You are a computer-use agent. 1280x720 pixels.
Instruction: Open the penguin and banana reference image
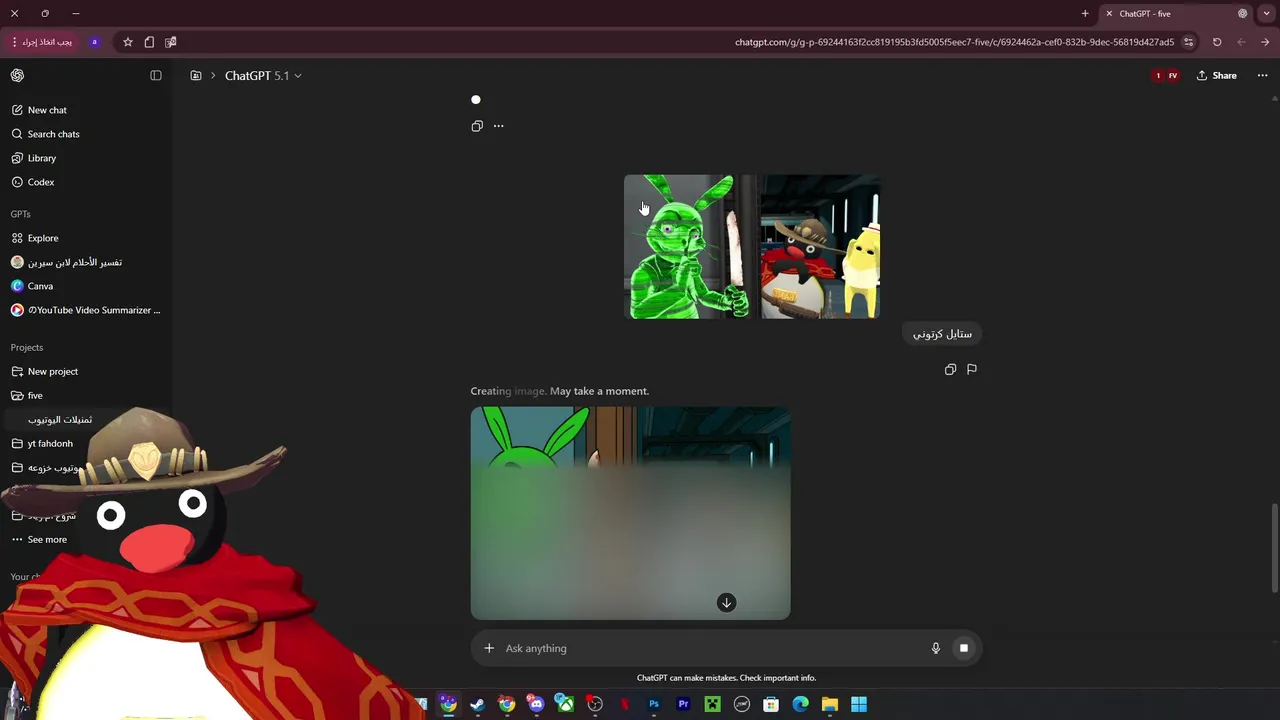tap(820, 246)
